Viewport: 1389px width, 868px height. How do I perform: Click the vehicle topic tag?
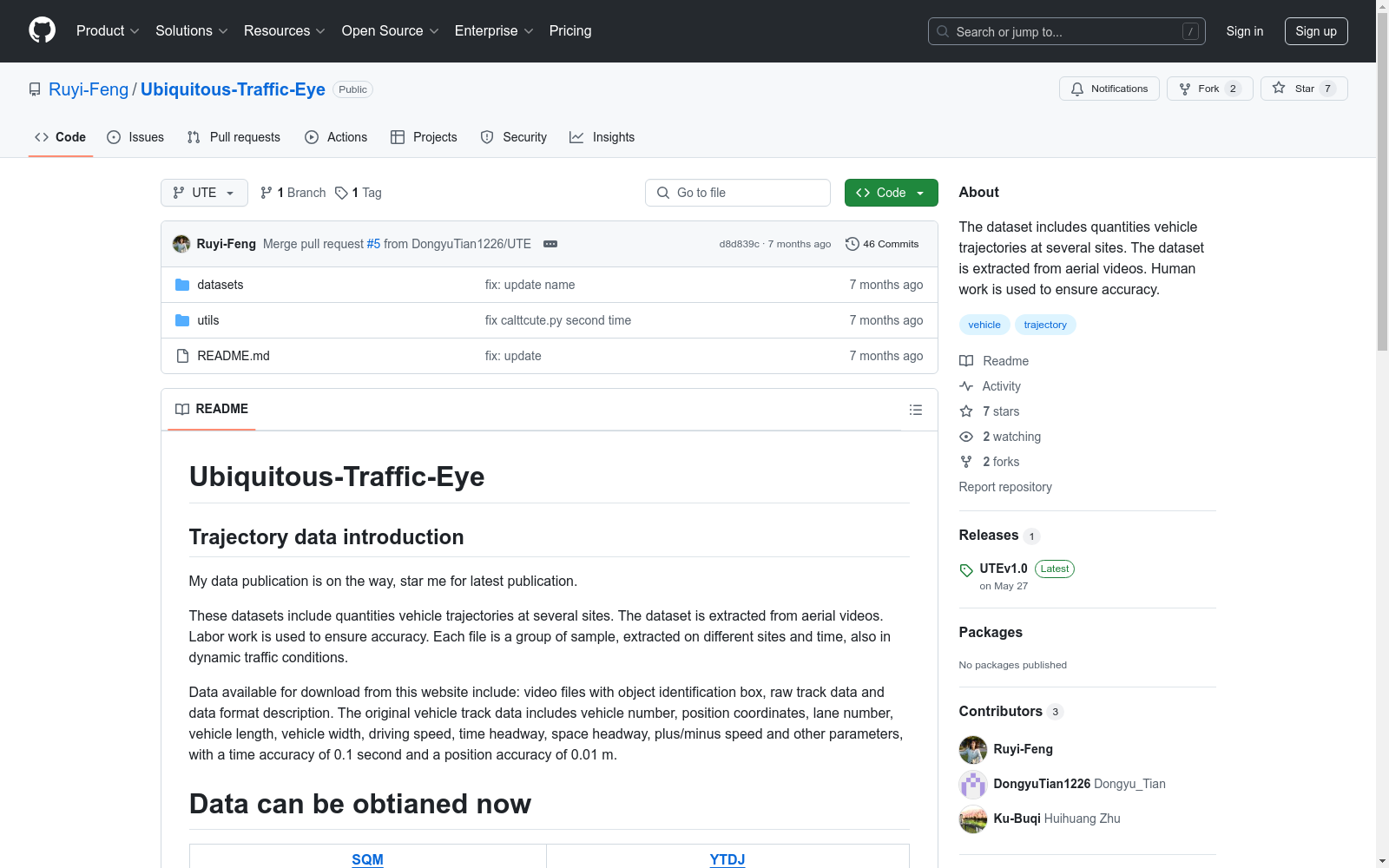pos(984,324)
